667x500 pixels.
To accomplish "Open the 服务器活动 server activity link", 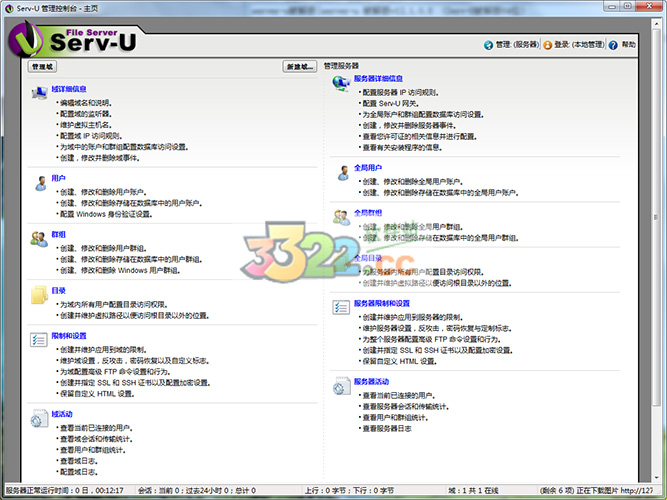I will click(x=371, y=381).
